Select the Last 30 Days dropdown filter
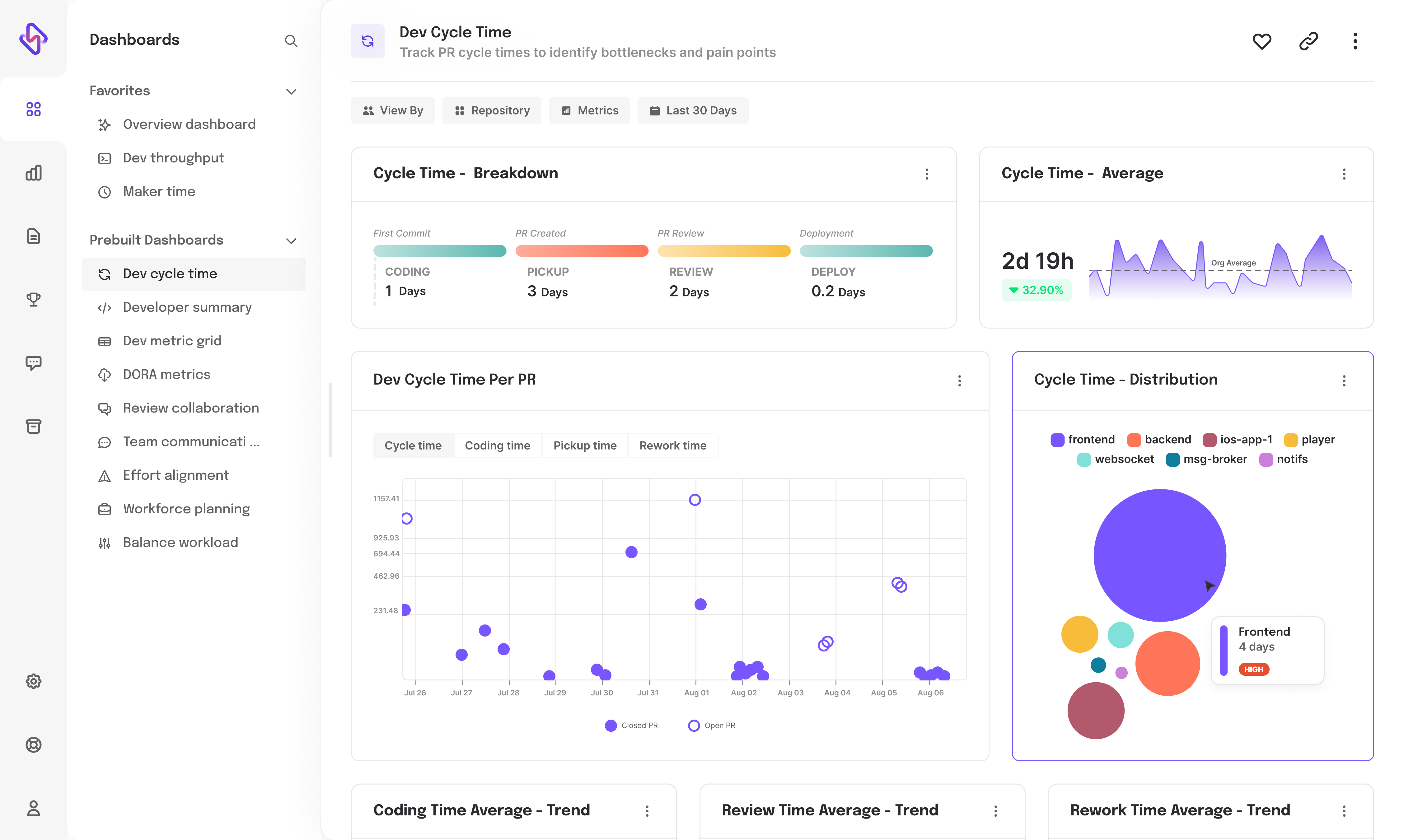Screen dimensions: 1404x840 click(693, 110)
